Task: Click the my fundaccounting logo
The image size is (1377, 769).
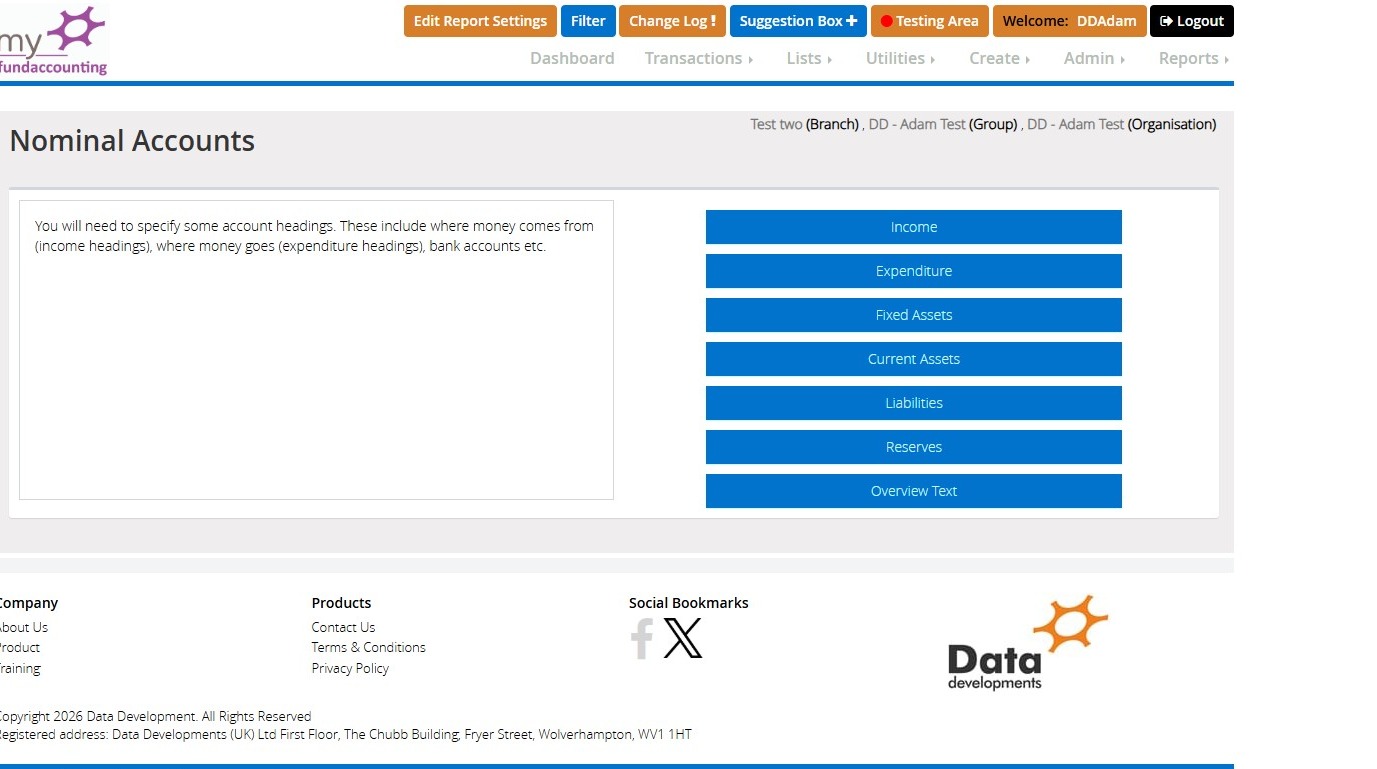Action: pyautogui.click(x=53, y=41)
